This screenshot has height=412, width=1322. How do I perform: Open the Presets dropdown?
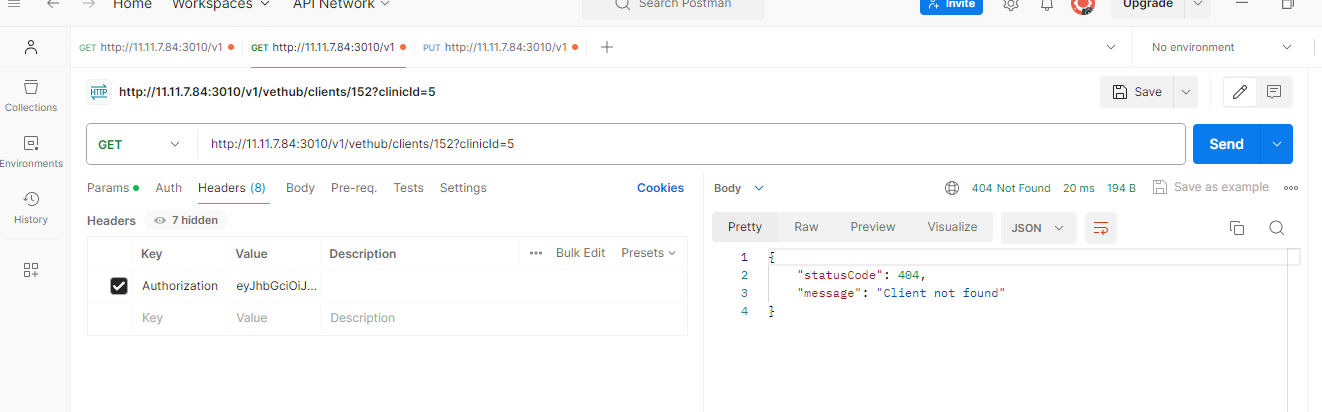pyautogui.click(x=648, y=253)
